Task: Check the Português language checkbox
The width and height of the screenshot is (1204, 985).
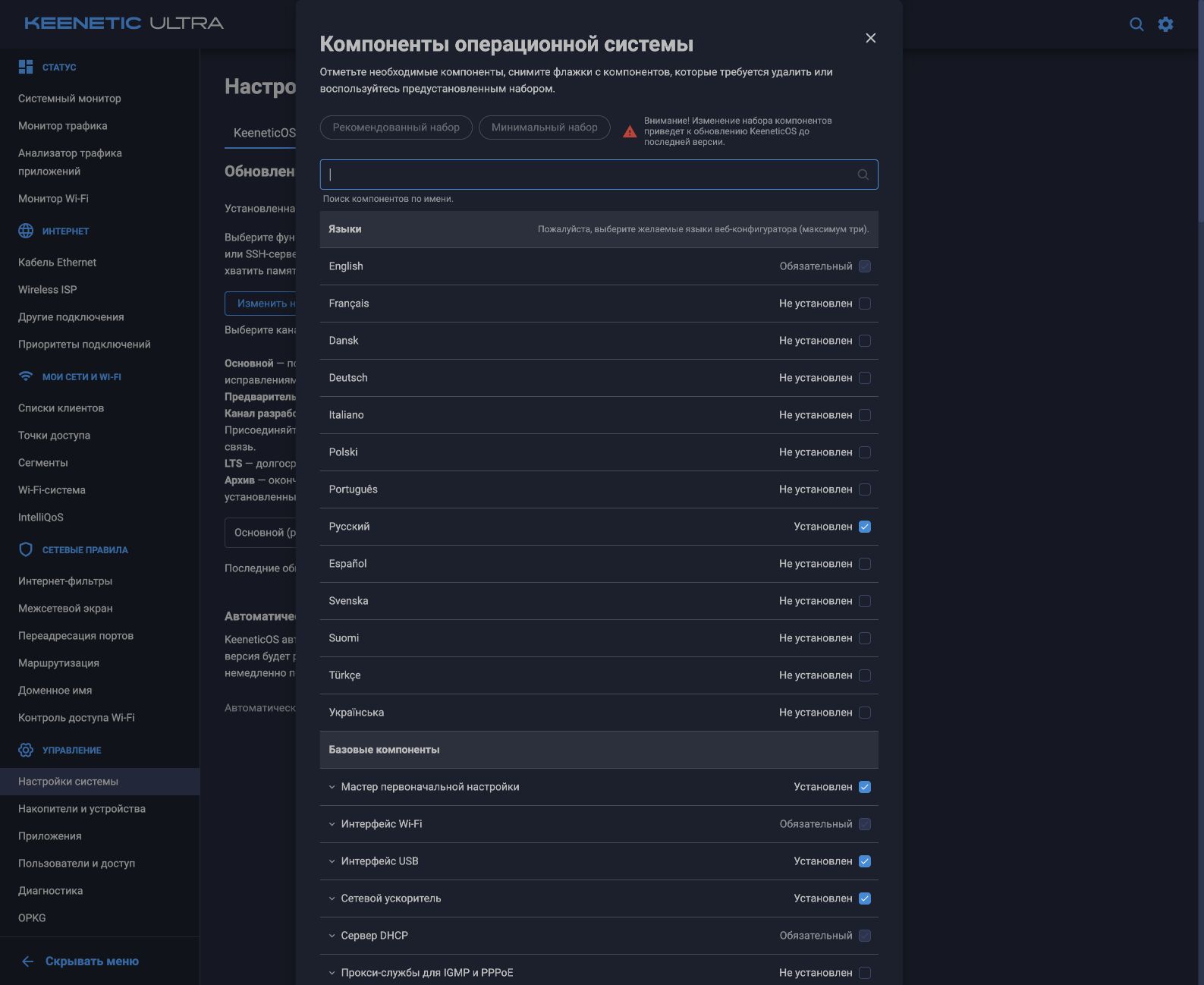Action: click(x=865, y=489)
